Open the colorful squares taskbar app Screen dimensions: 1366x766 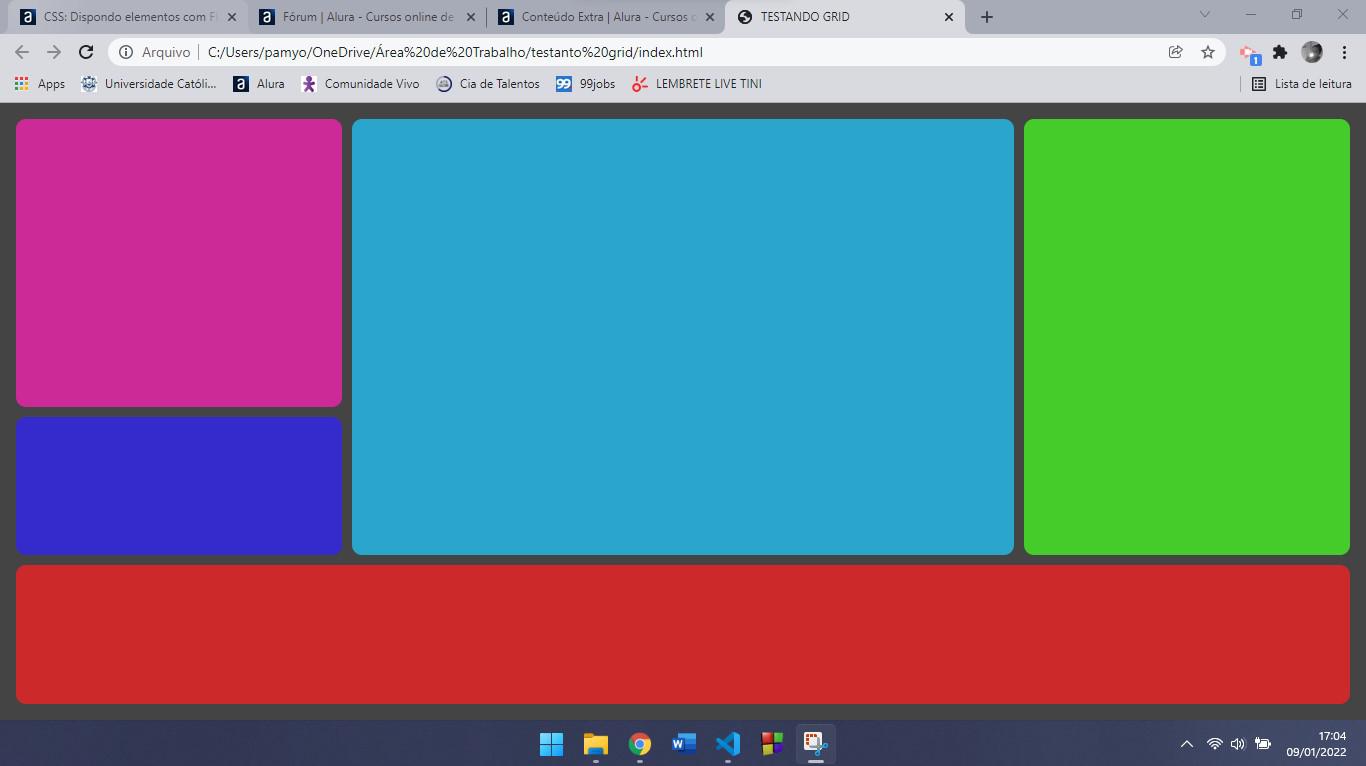(x=772, y=744)
